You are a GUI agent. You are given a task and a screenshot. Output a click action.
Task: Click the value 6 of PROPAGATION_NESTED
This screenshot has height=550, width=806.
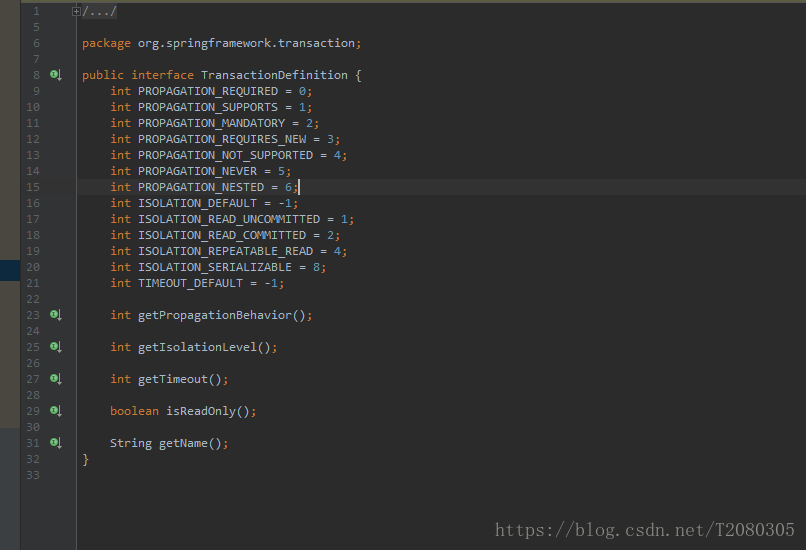pyautogui.click(x=288, y=187)
